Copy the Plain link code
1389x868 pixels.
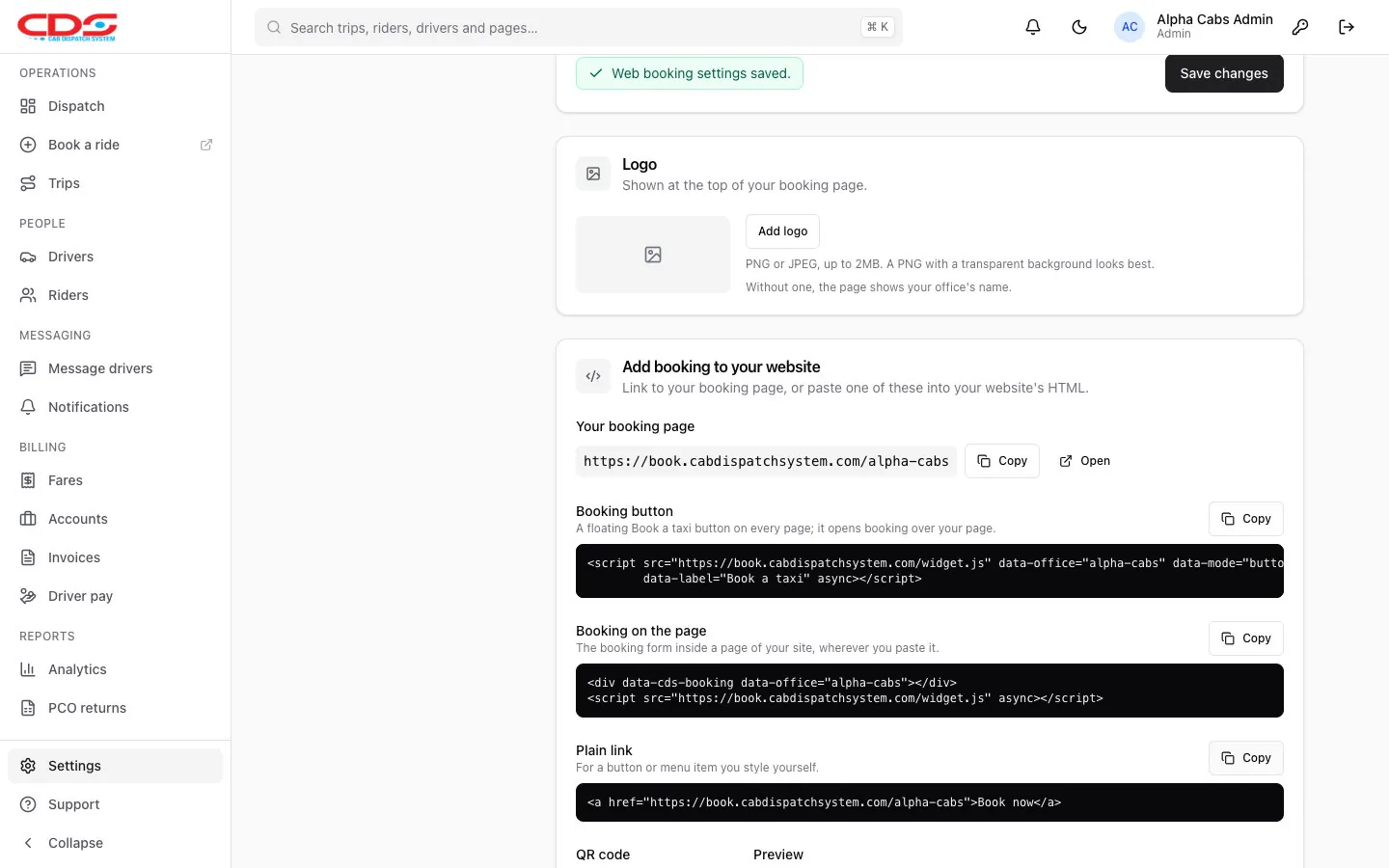coord(1246,758)
